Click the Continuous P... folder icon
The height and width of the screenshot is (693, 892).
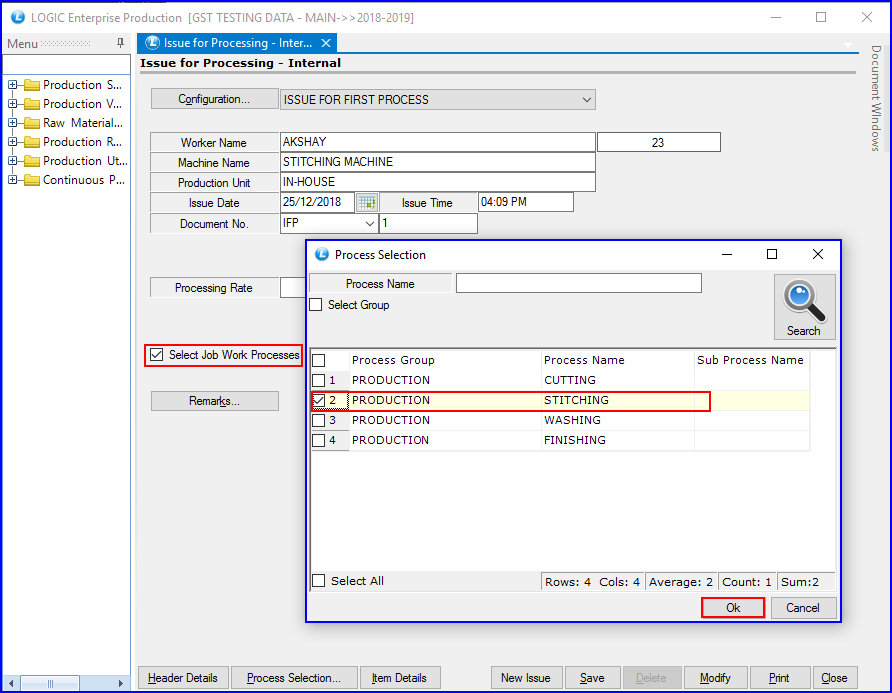coord(32,180)
